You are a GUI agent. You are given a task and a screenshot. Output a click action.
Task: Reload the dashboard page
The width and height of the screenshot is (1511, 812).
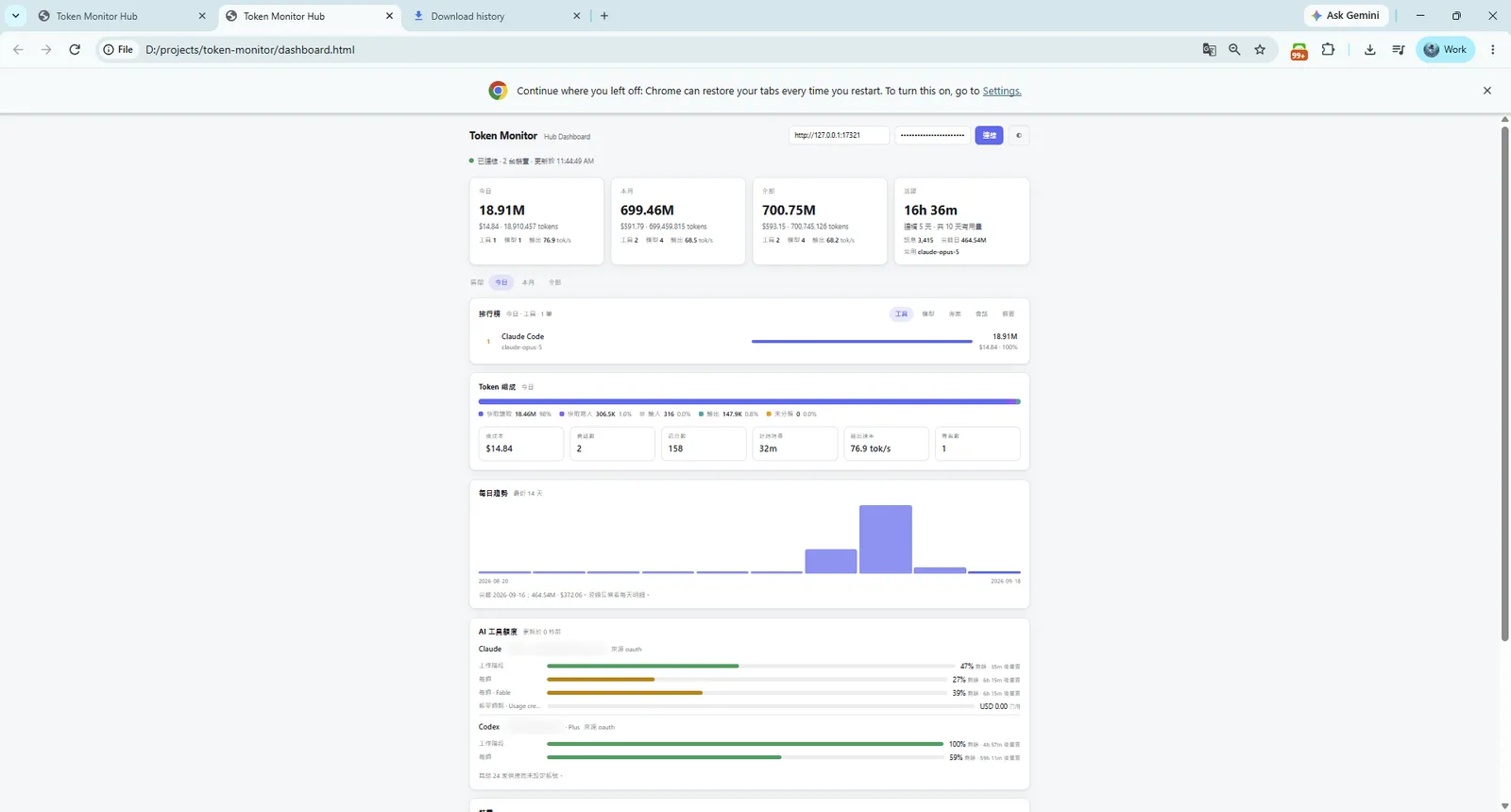[75, 50]
